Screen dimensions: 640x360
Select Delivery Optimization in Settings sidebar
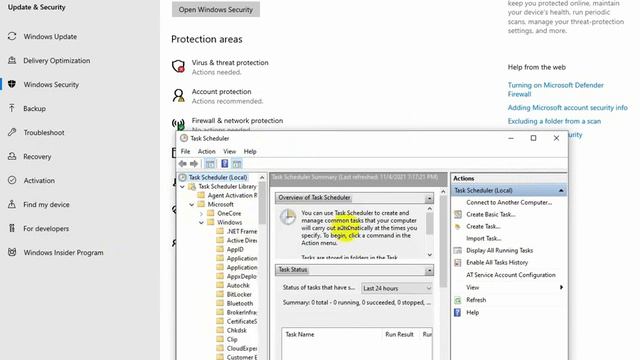click(x=57, y=60)
